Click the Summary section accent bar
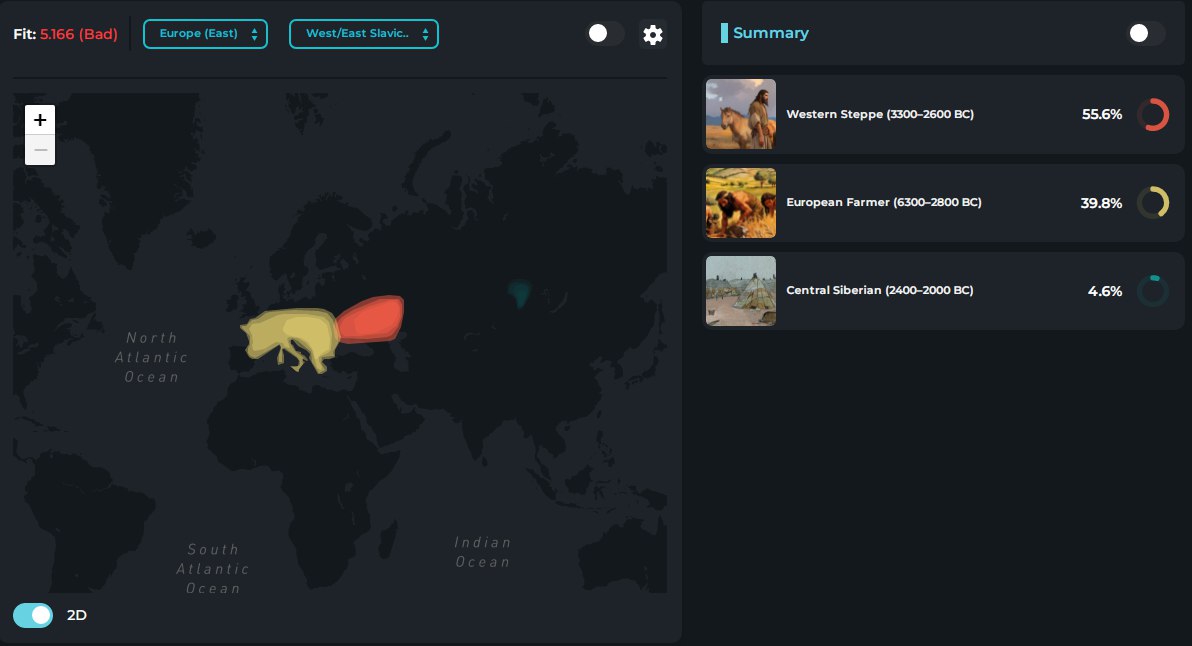 coord(724,33)
